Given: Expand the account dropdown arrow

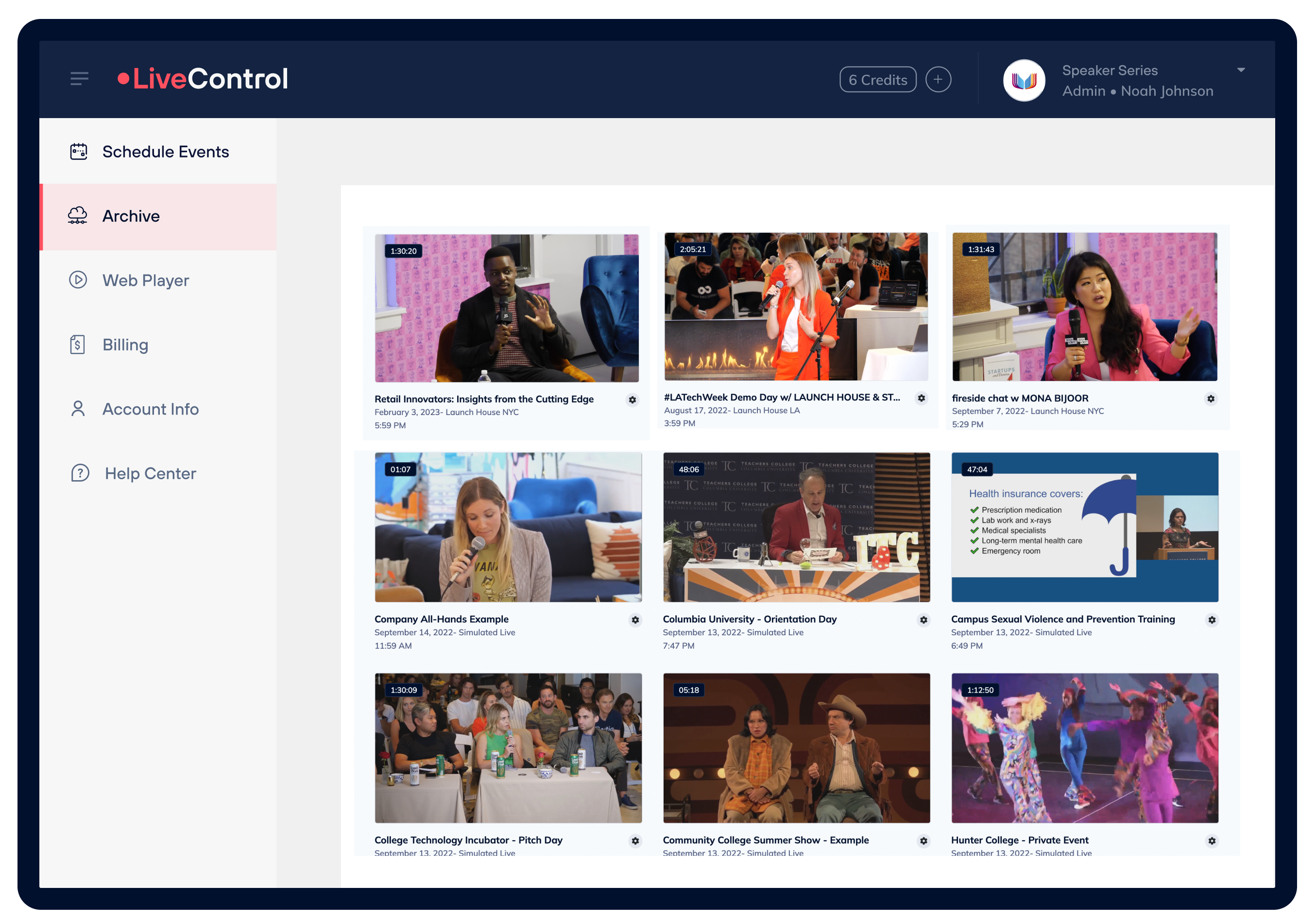Looking at the screenshot, I should (x=1240, y=70).
